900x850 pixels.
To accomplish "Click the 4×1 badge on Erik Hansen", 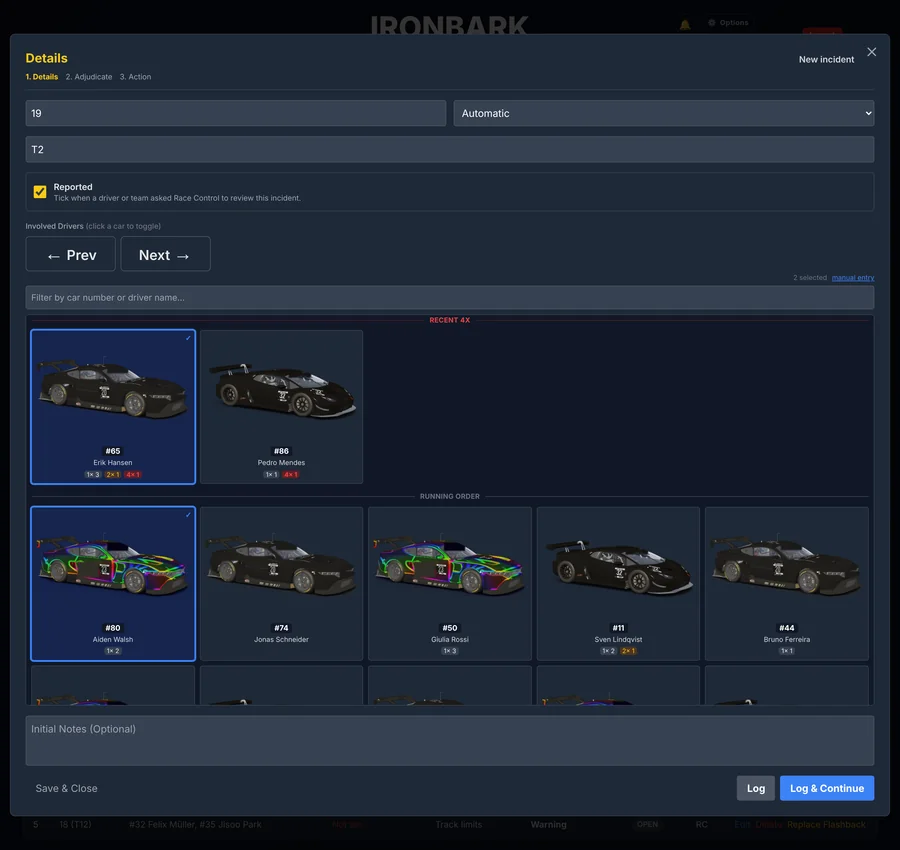I will point(133,475).
